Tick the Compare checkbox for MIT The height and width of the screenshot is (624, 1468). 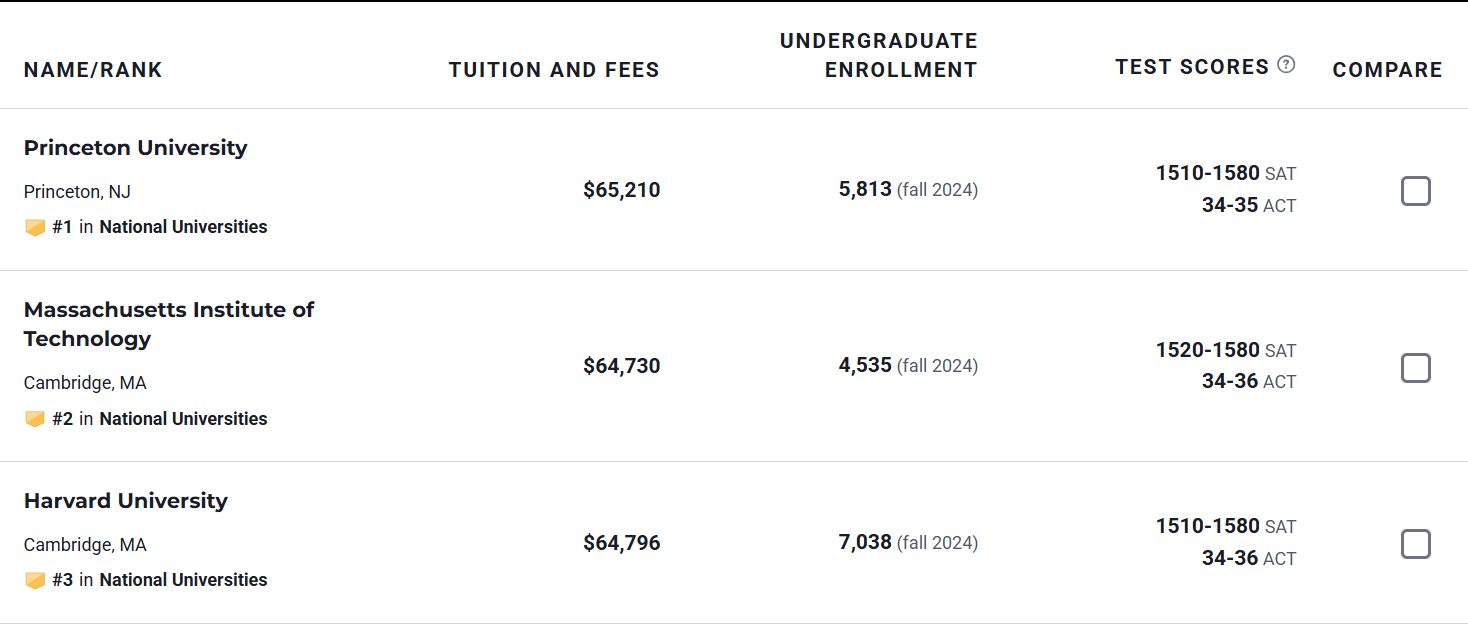point(1415,368)
